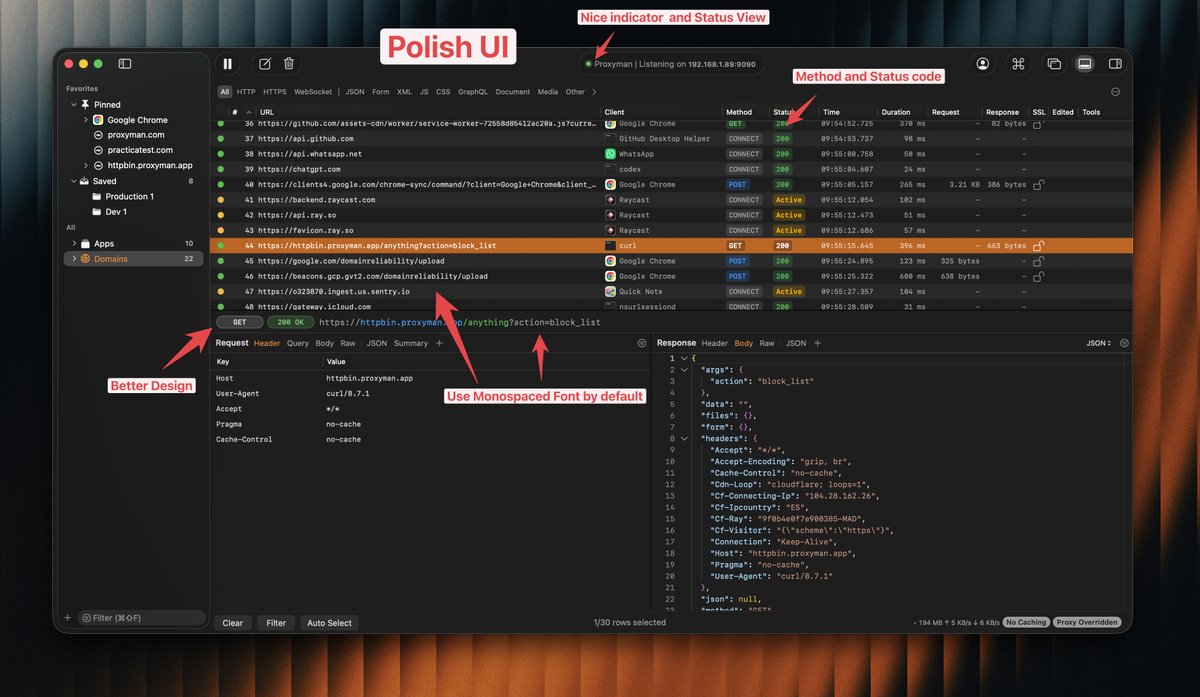The width and height of the screenshot is (1200, 697).
Task: Click the sidebar Filter search field
Action: [x=142, y=618]
